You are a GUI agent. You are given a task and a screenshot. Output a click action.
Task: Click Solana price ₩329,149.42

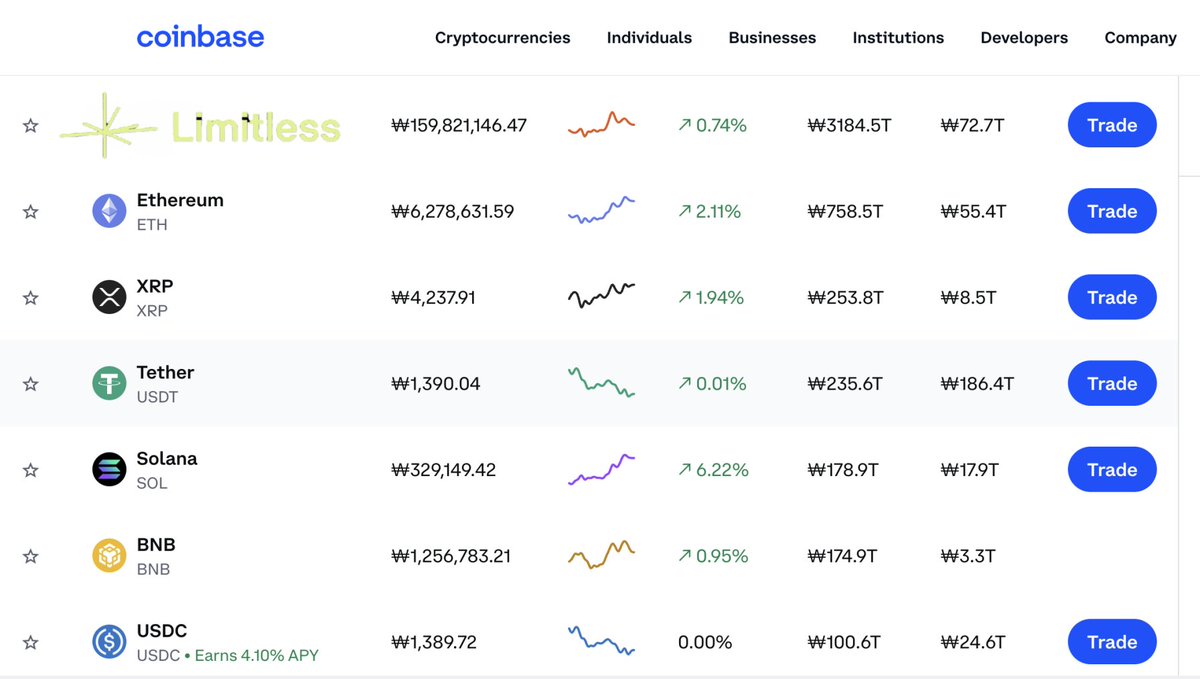(444, 469)
